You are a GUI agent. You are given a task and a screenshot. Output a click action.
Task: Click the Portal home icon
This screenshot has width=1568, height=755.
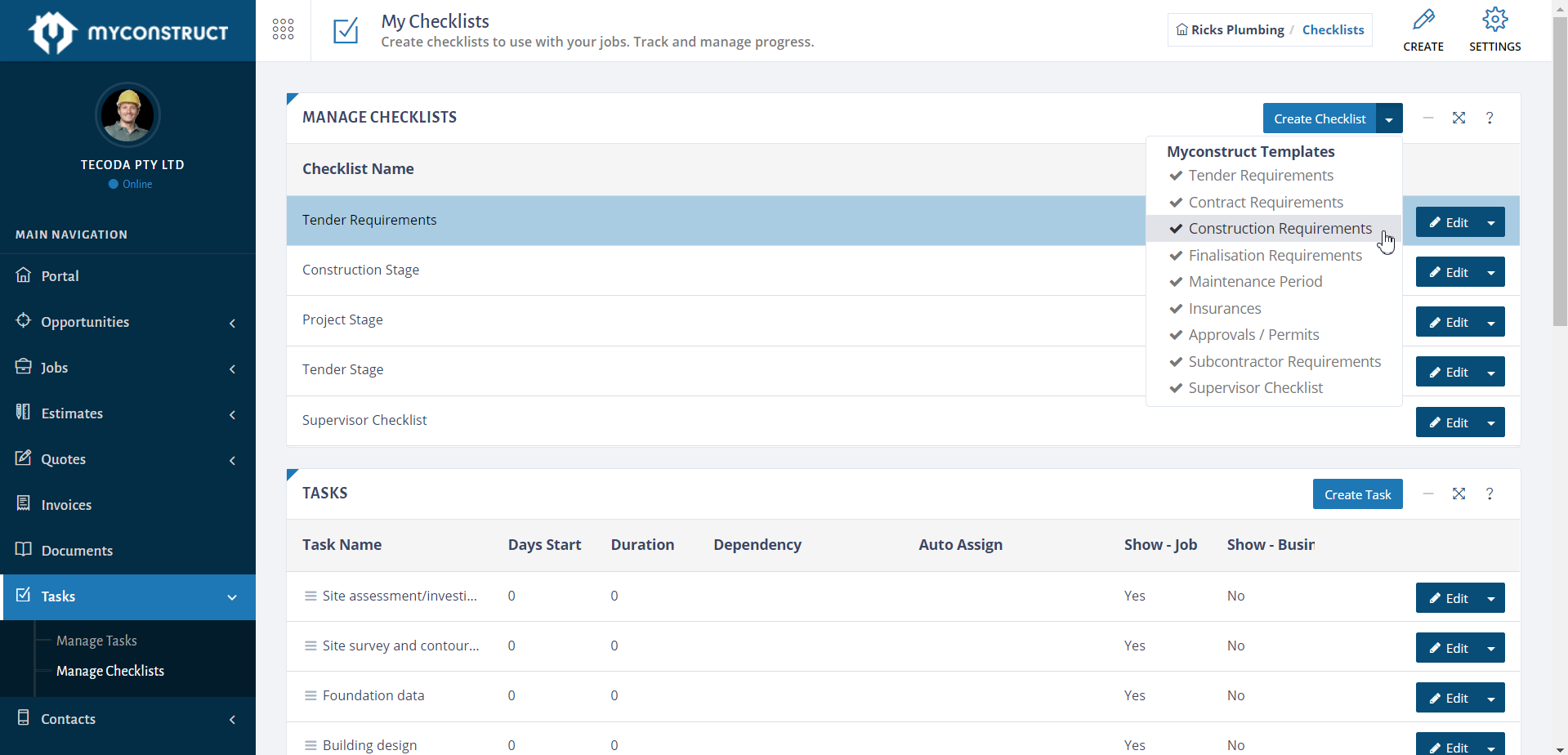(24, 275)
